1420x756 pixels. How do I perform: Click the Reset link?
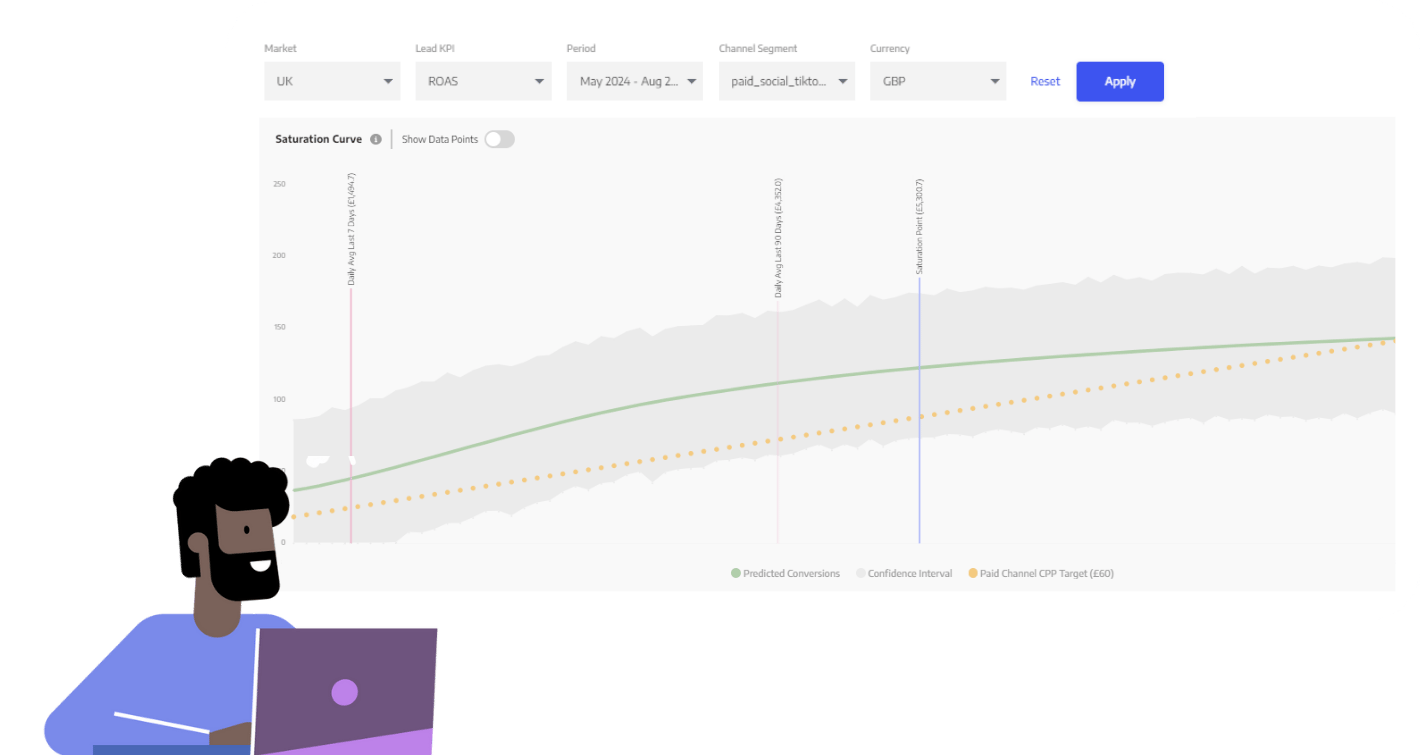click(1045, 81)
